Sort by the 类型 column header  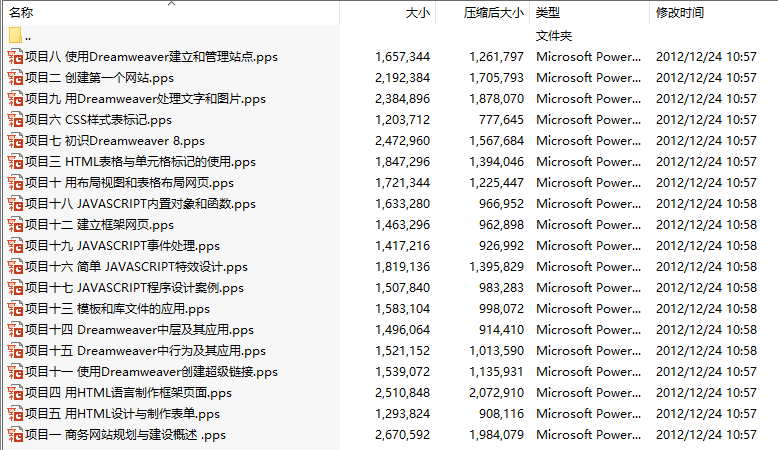click(548, 13)
